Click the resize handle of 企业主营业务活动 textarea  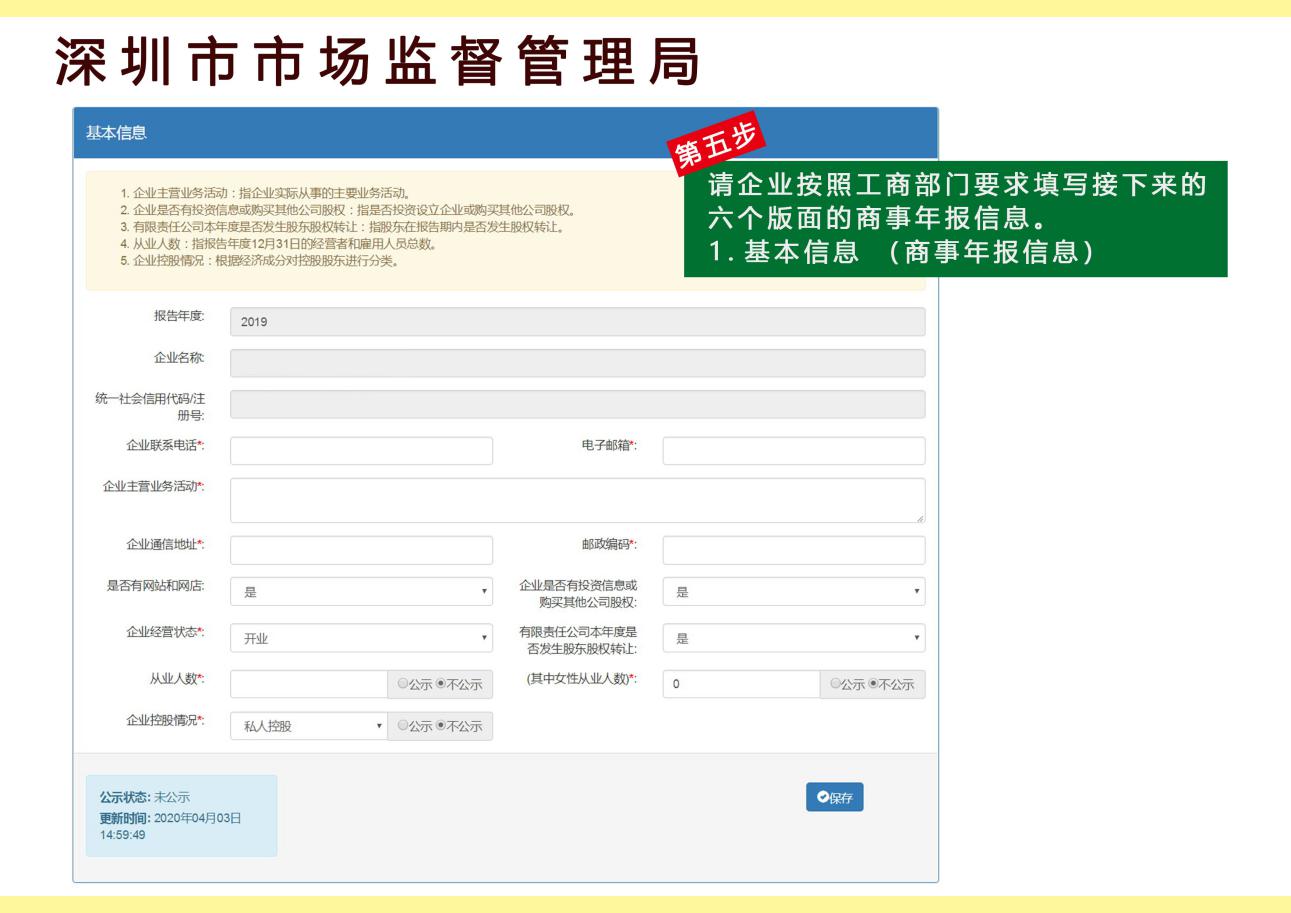(x=920, y=517)
